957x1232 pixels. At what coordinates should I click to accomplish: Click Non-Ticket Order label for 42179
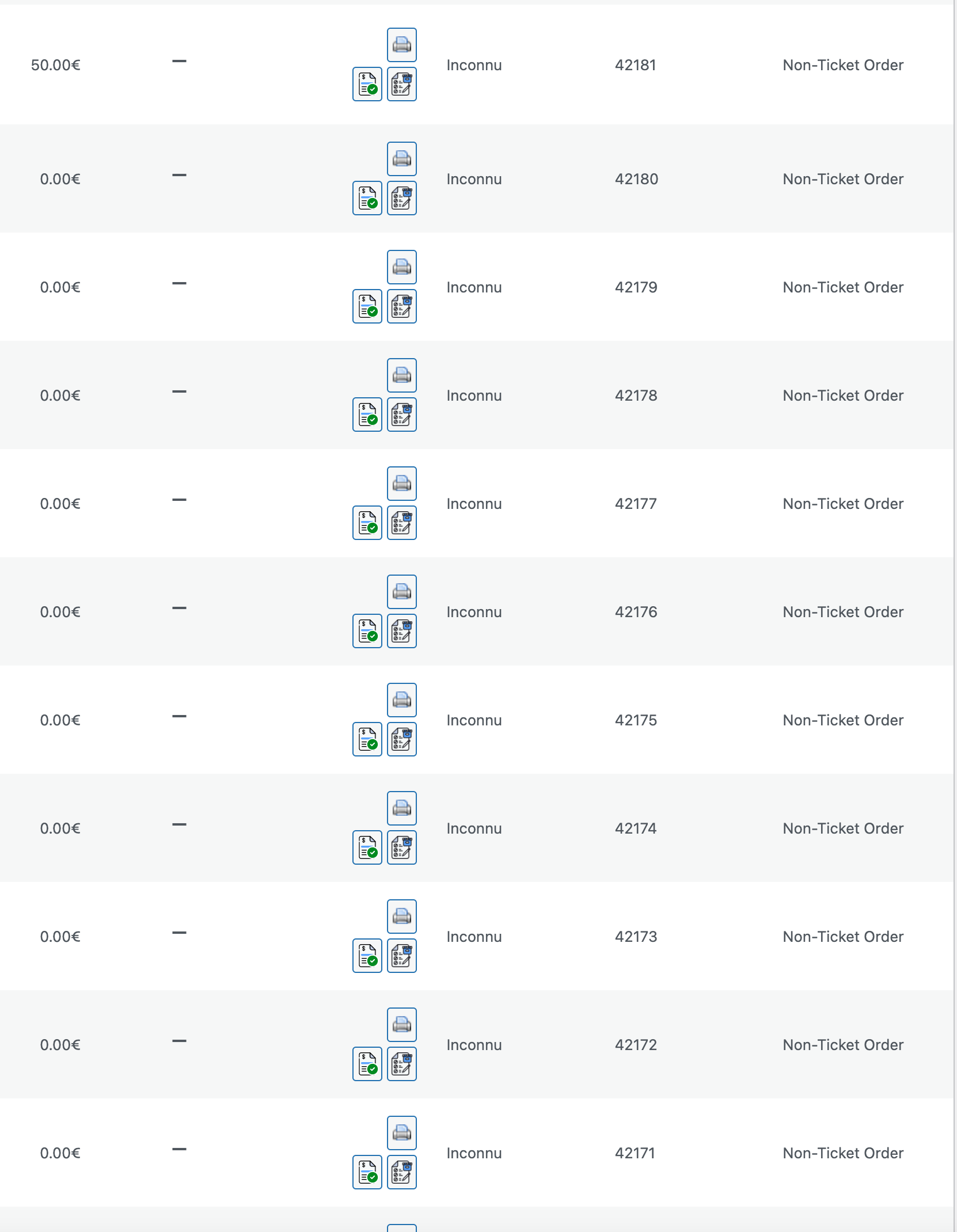pos(843,287)
